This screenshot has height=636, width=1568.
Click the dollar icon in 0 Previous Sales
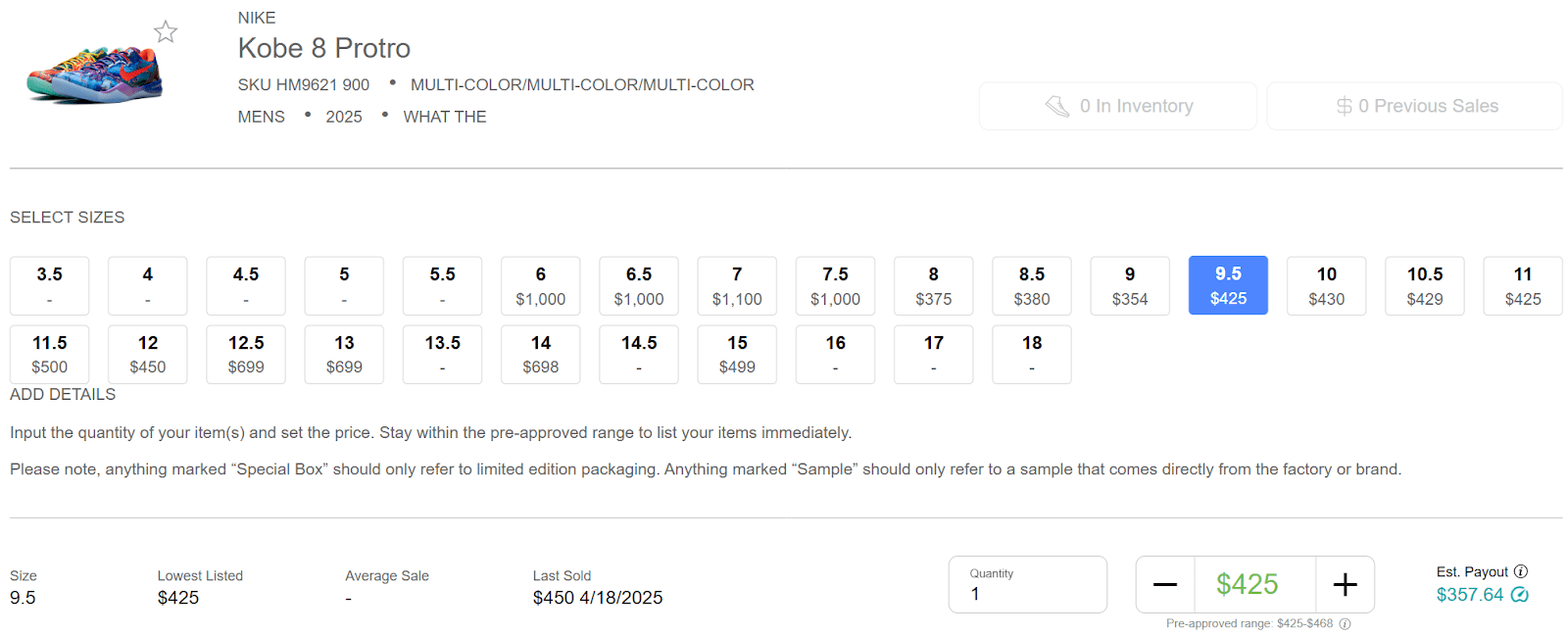pos(1345,106)
